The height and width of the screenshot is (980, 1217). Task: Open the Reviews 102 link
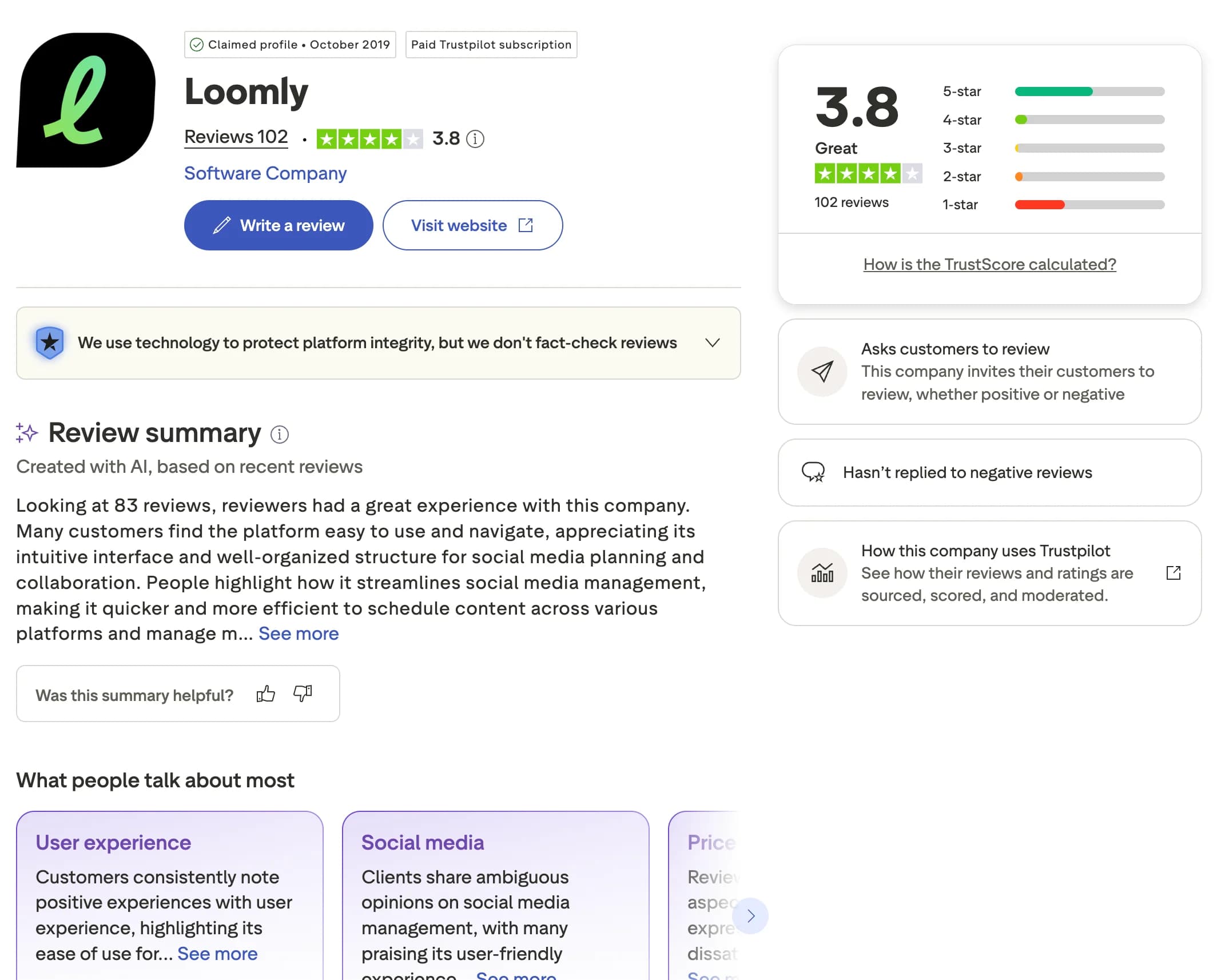(x=236, y=137)
